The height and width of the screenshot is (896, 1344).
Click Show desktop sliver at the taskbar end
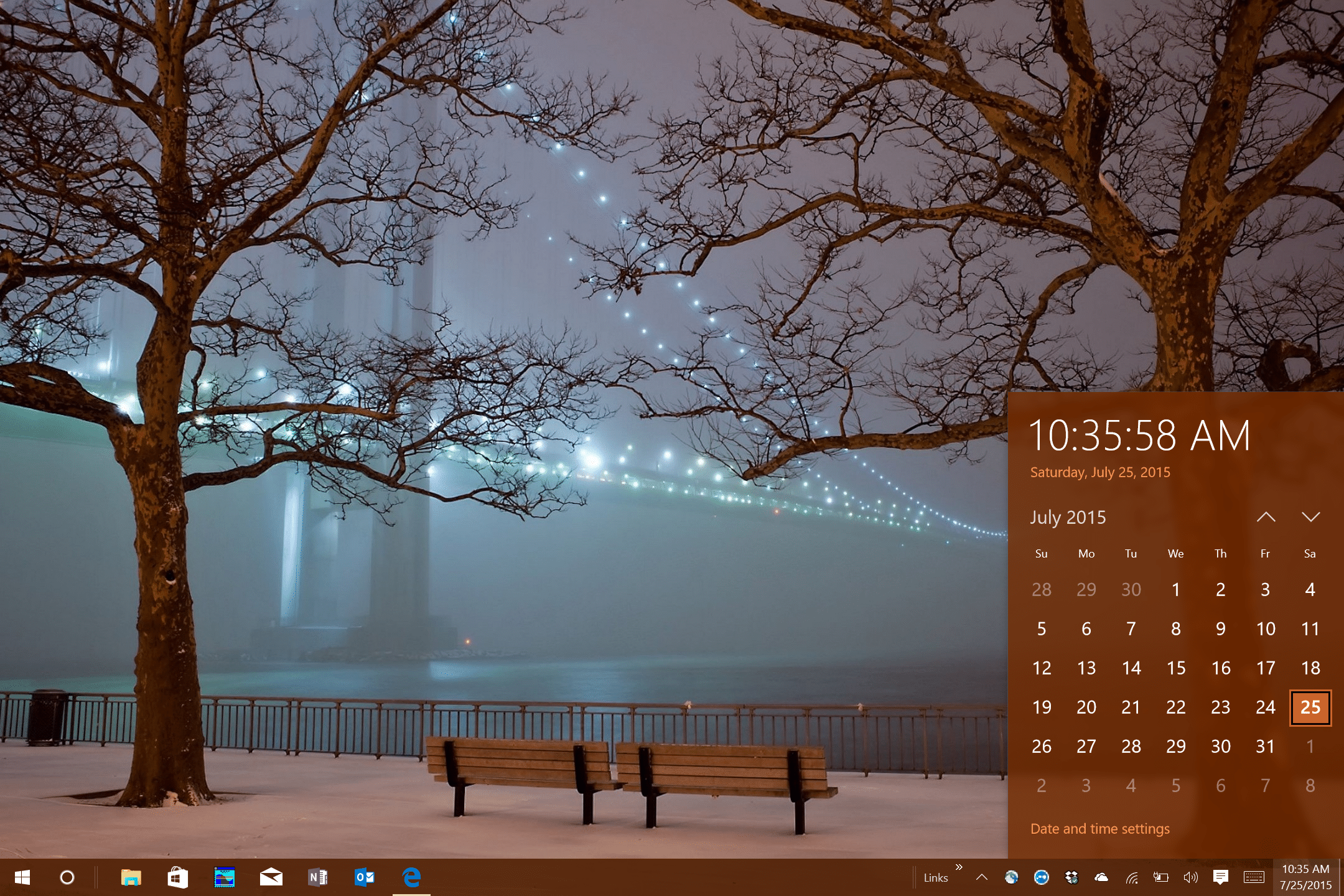pyautogui.click(x=1341, y=877)
